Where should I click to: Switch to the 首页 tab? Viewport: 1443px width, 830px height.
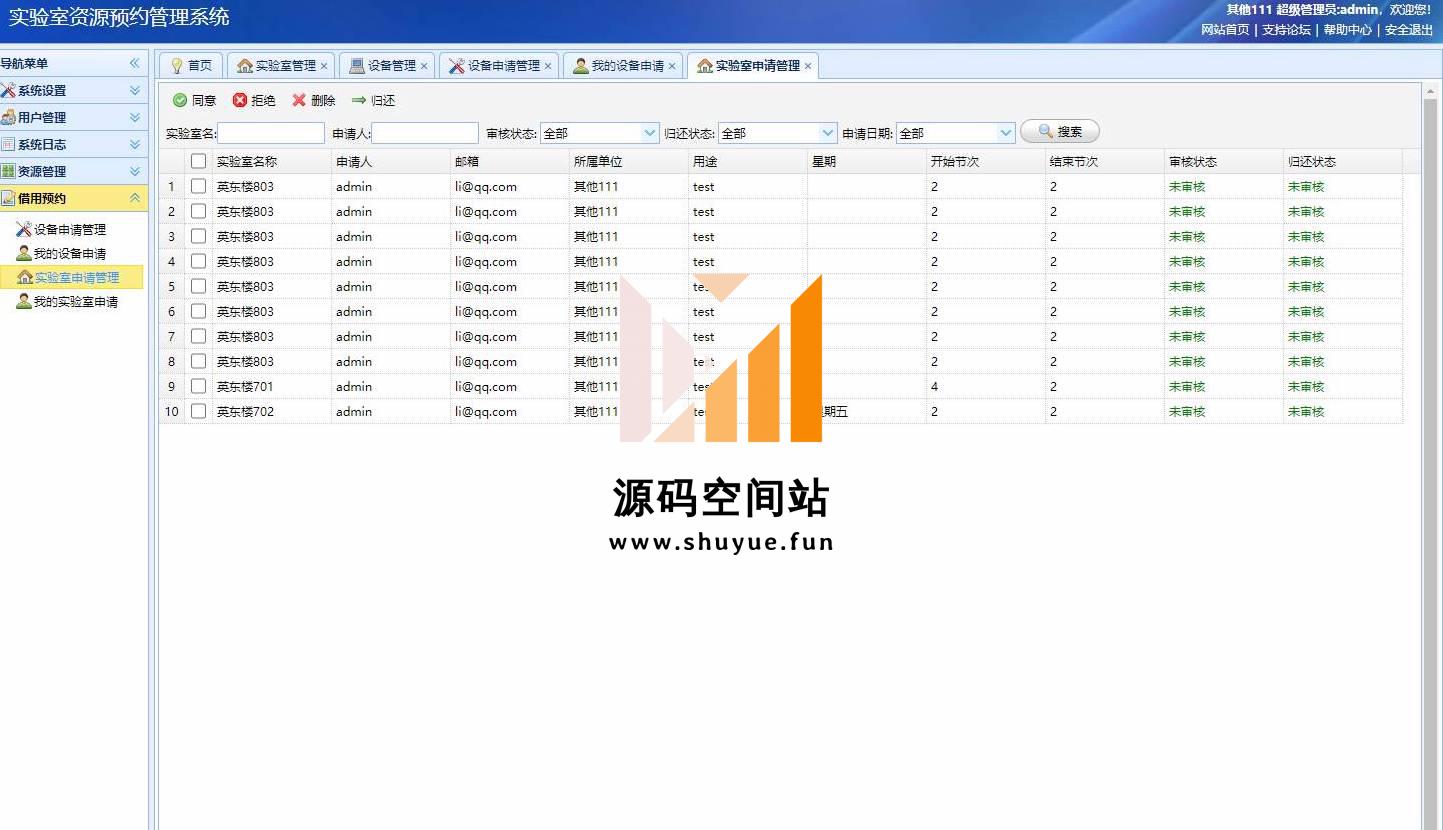191,66
